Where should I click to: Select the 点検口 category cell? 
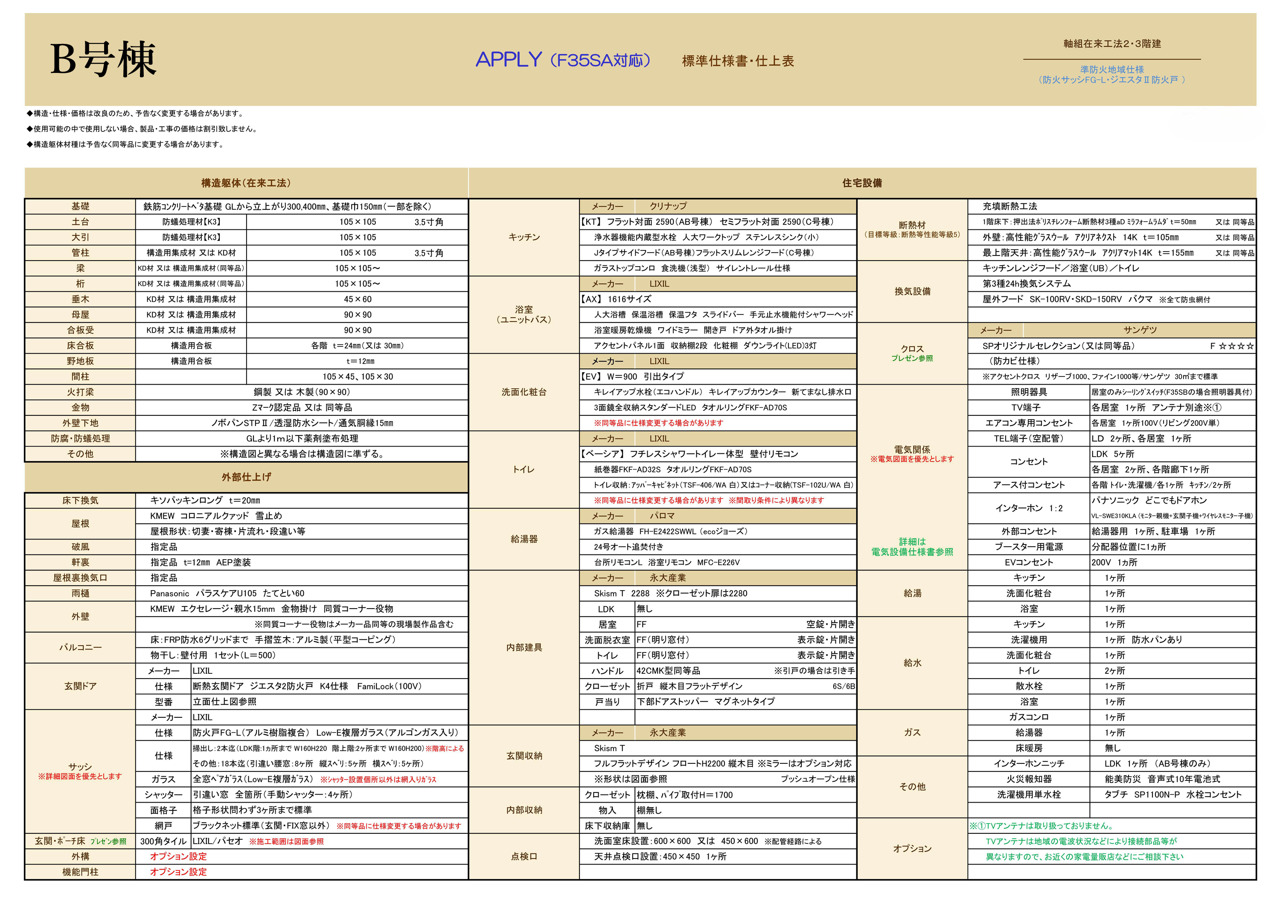(x=524, y=856)
